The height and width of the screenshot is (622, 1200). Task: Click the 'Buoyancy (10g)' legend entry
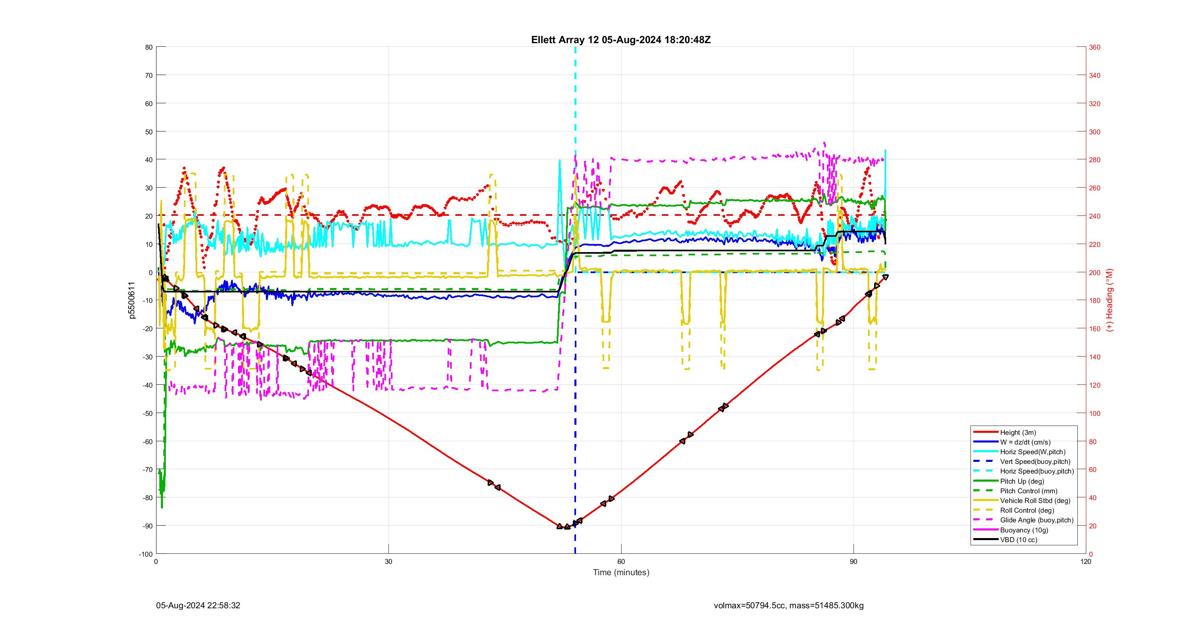pyautogui.click(x=1027, y=529)
